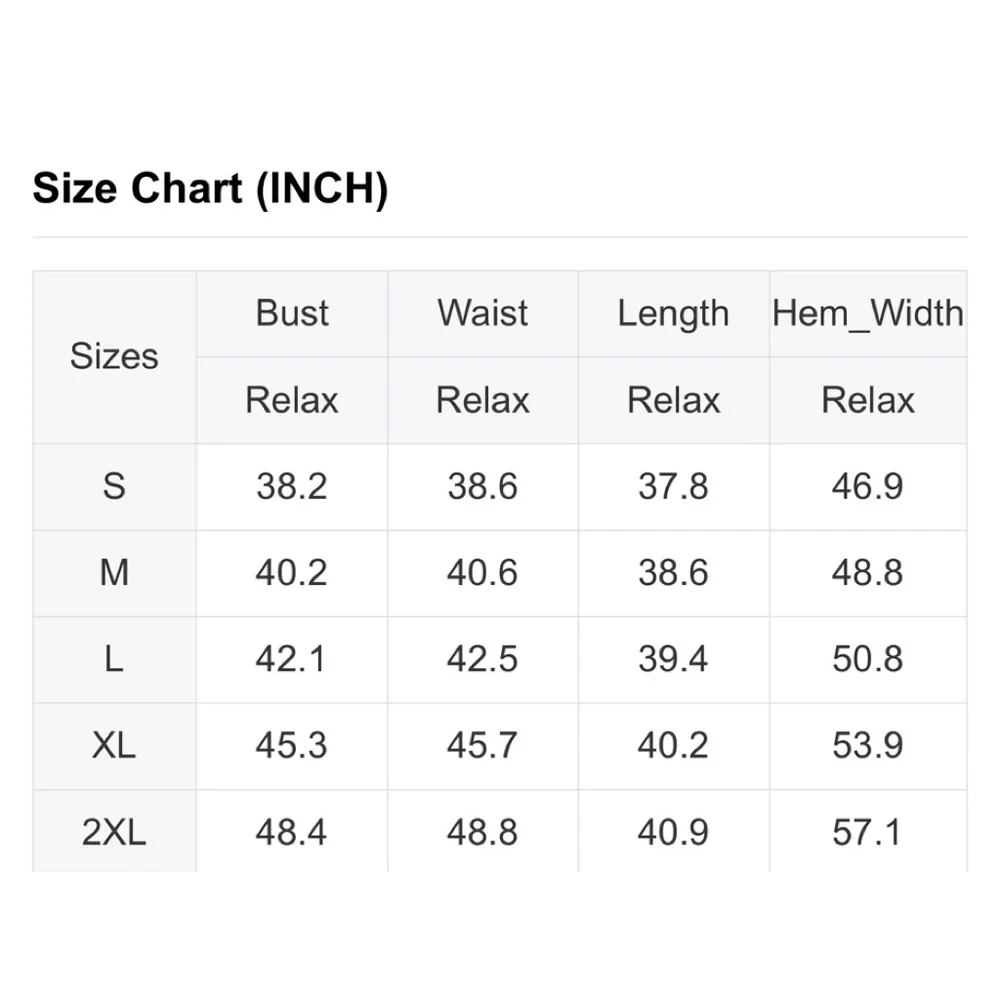Click the 2XL size row label
This screenshot has width=1000, height=1000.
coord(114,832)
